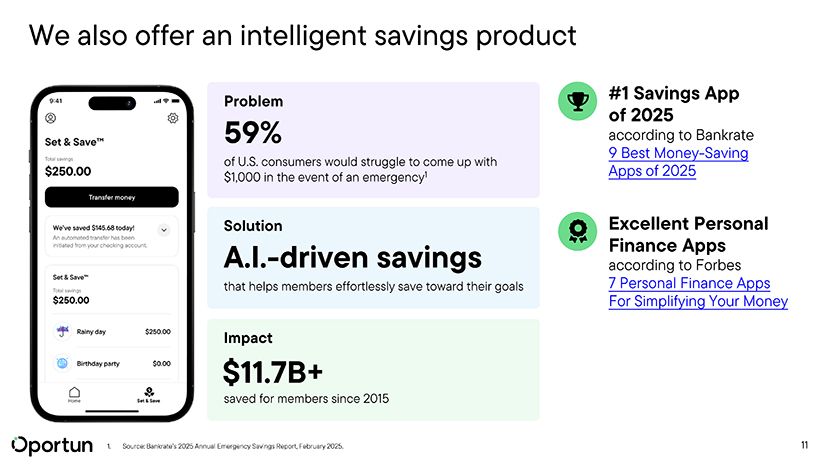Screen dimensions: 820x461
Task: Click the slide title heading text
Action: pyautogui.click(x=303, y=36)
